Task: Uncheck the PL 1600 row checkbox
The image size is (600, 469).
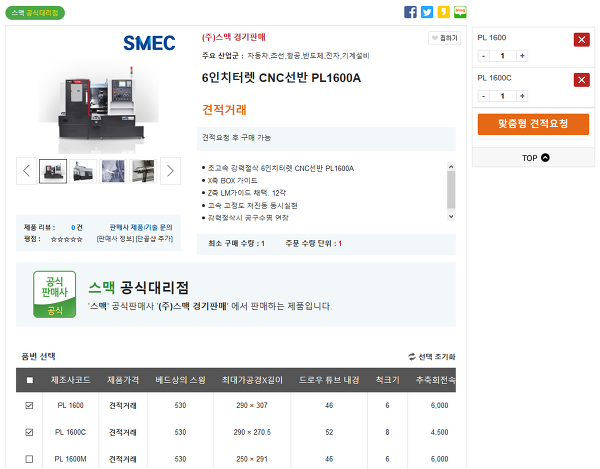Action: [29, 405]
